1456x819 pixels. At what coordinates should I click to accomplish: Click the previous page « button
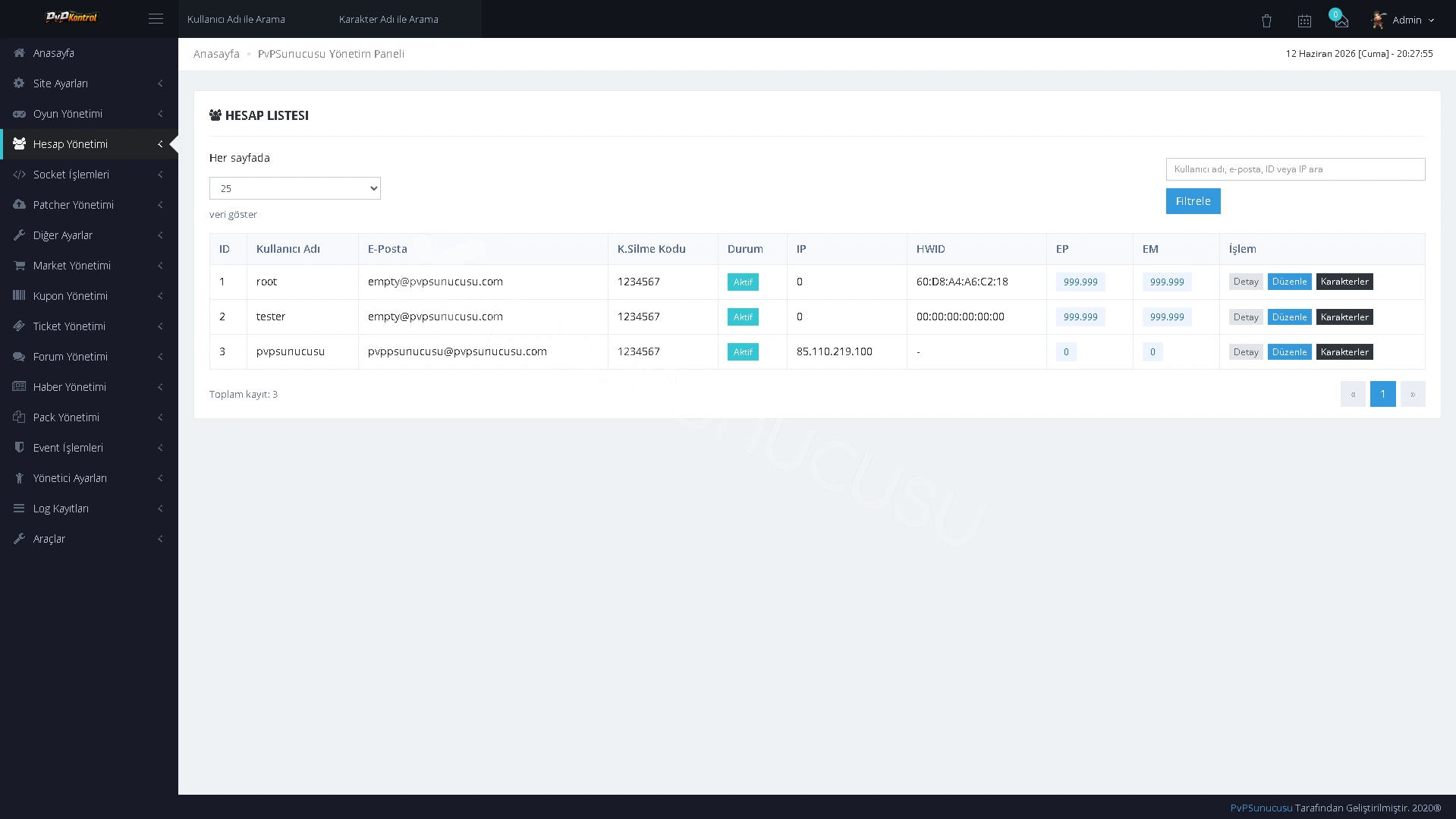point(1353,394)
